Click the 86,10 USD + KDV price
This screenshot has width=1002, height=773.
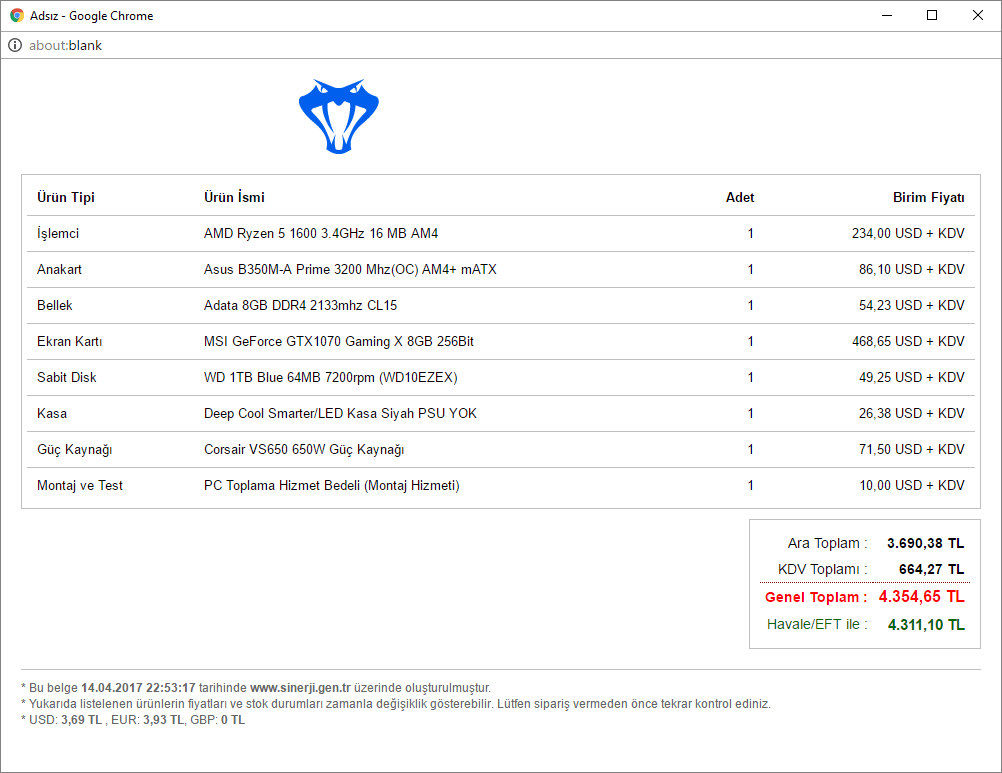pyautogui.click(x=912, y=270)
